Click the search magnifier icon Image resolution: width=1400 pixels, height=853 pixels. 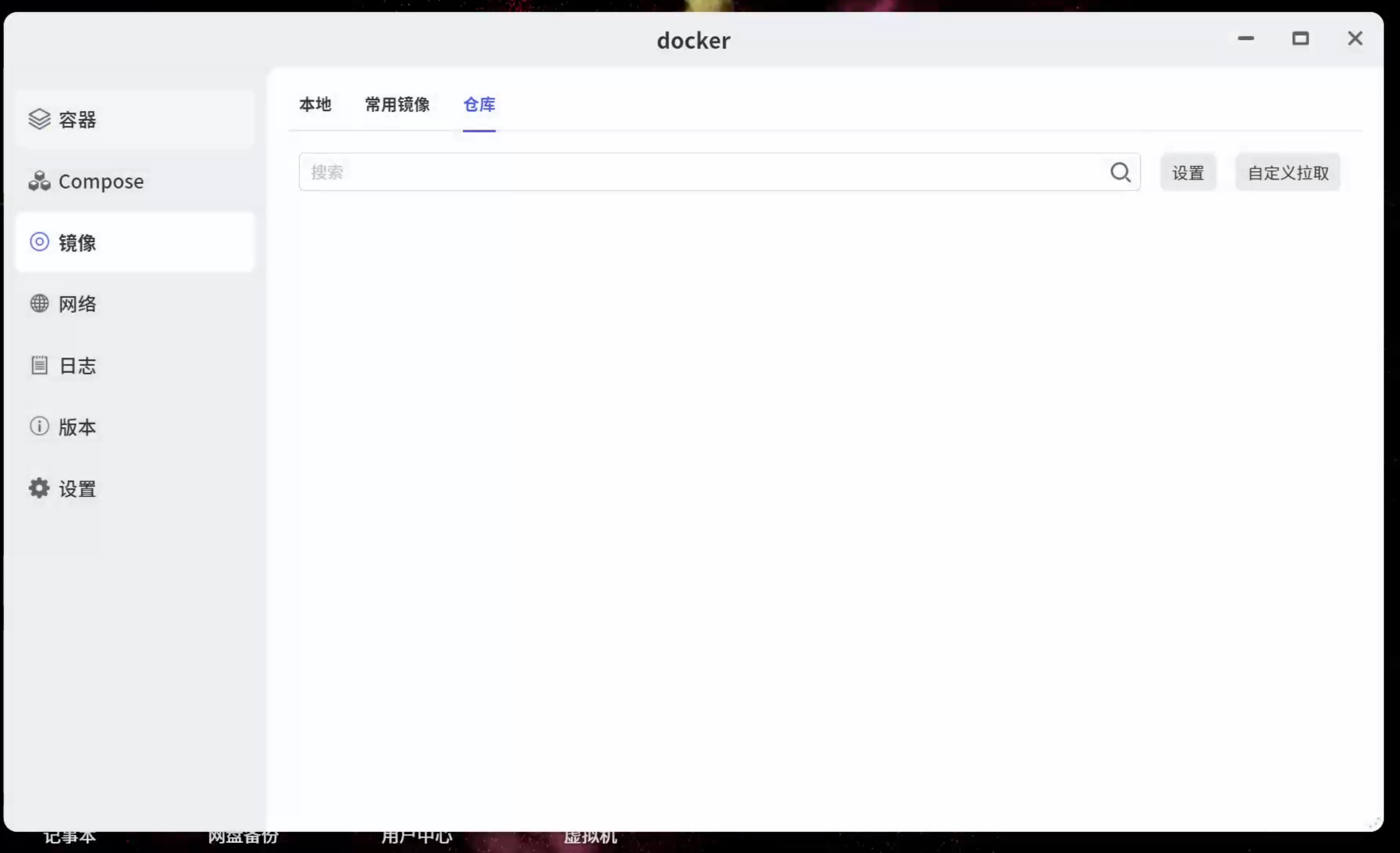click(1120, 172)
